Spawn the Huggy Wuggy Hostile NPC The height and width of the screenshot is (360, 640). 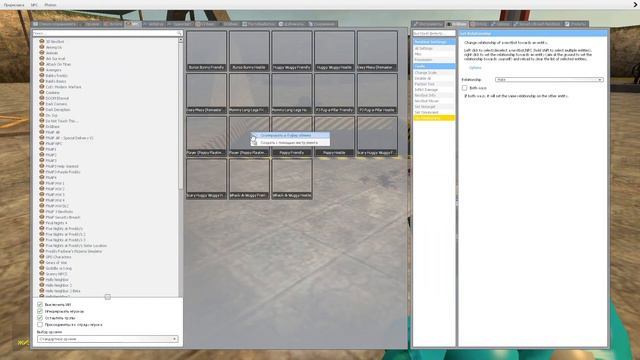click(334, 51)
